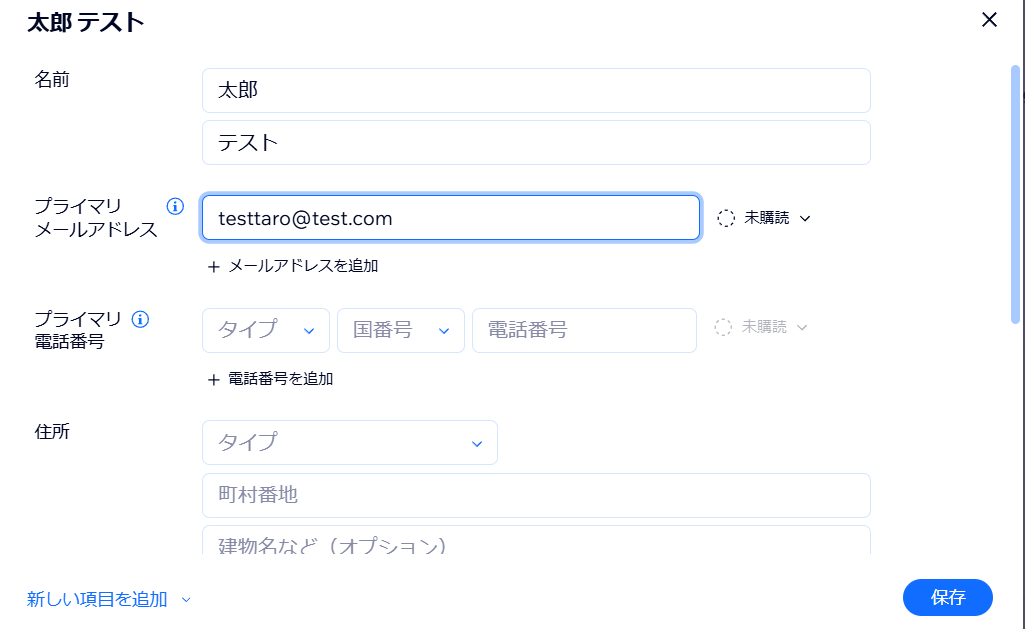Click the メールアドレスを追加 link

(303, 267)
